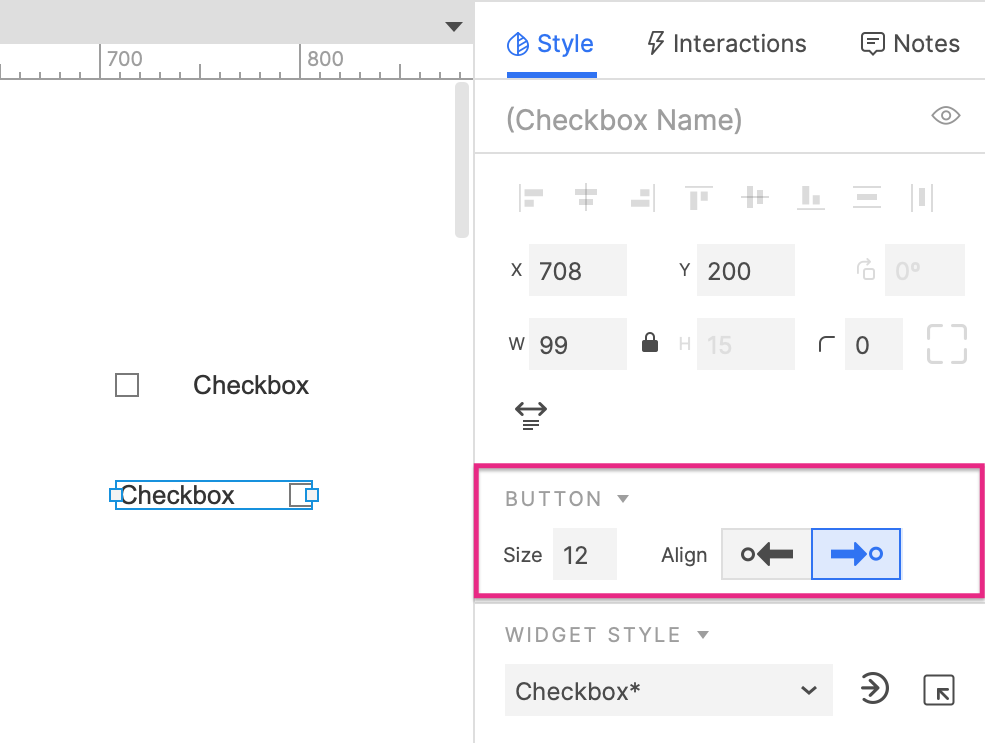Click fit width to text icon

click(531, 416)
